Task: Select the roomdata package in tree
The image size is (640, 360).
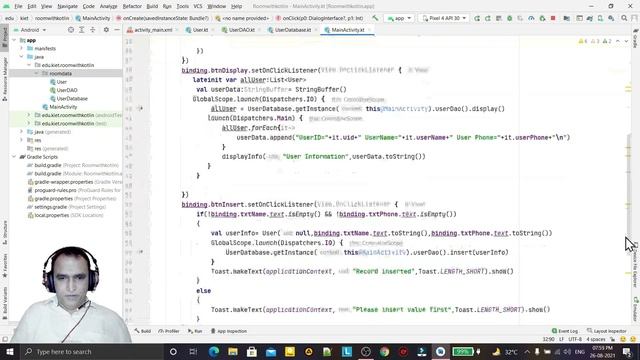Action: coord(60,73)
